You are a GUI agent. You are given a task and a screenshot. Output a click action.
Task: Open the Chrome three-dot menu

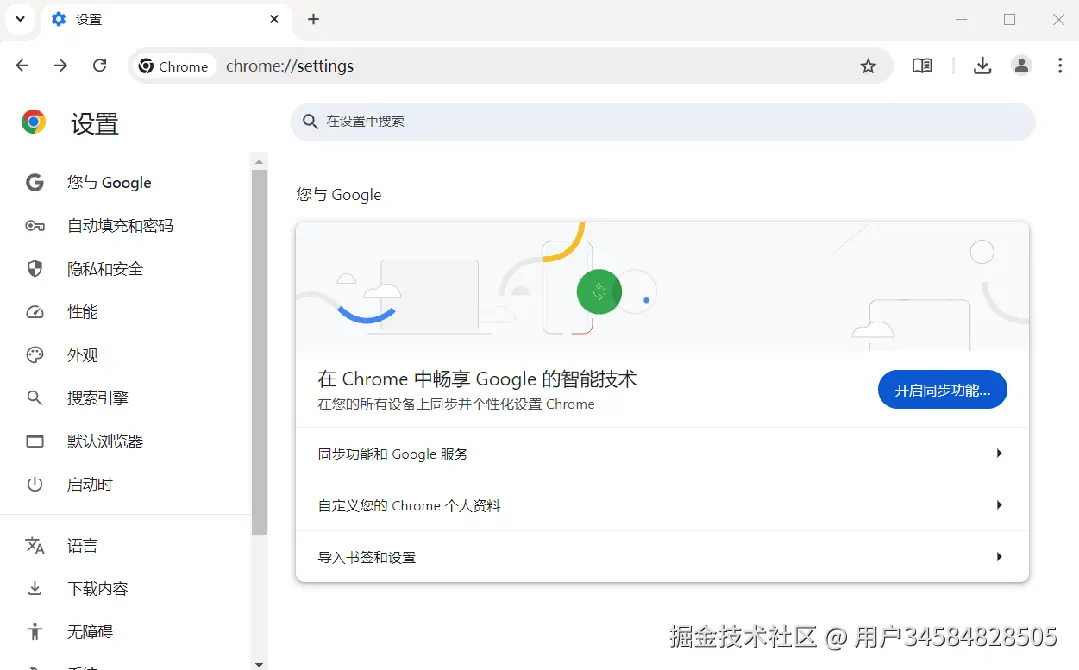[1060, 66]
